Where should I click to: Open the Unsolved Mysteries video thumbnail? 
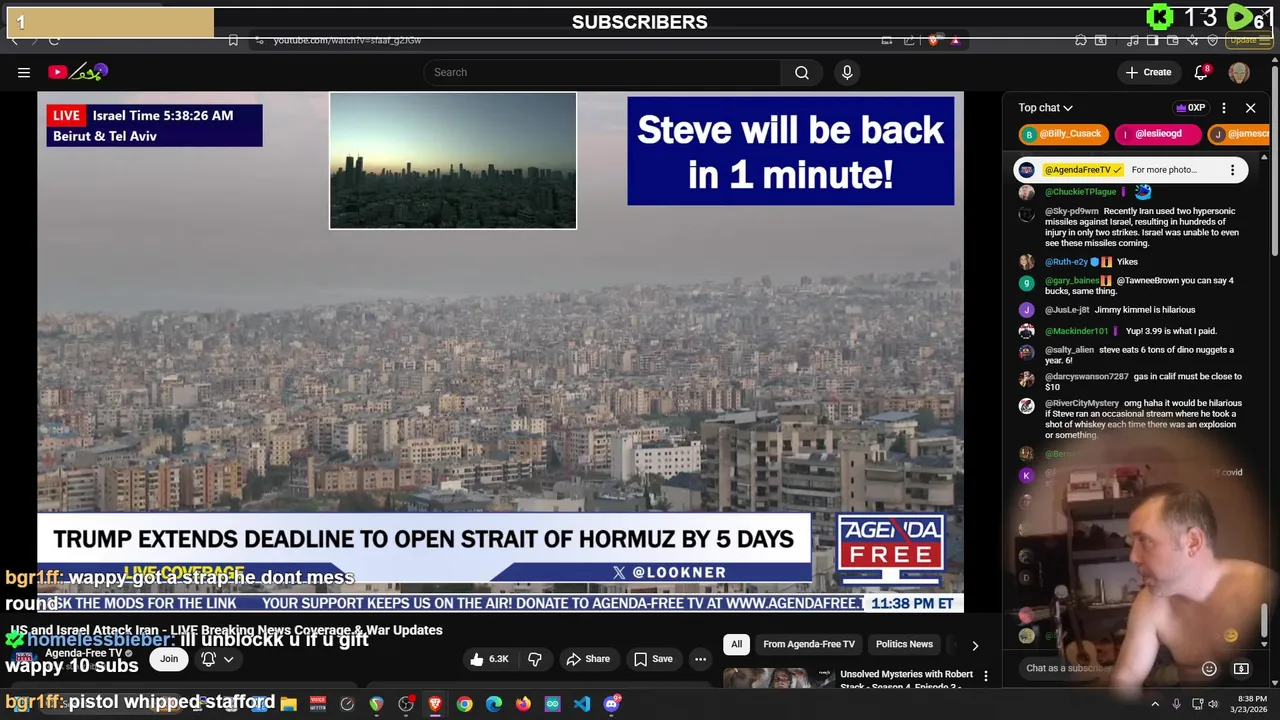779,679
